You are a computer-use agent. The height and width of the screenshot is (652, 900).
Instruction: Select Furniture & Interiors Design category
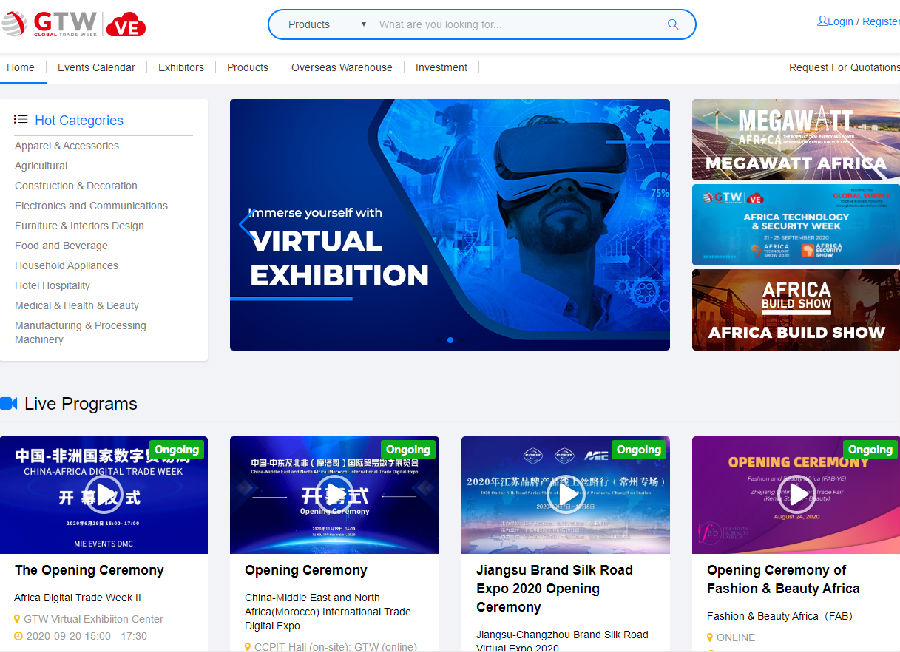79,226
